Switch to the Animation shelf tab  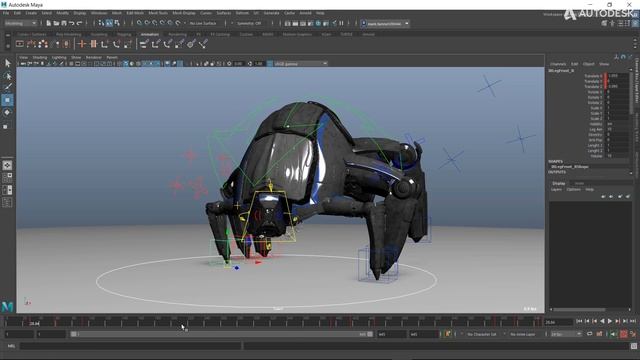(149, 35)
